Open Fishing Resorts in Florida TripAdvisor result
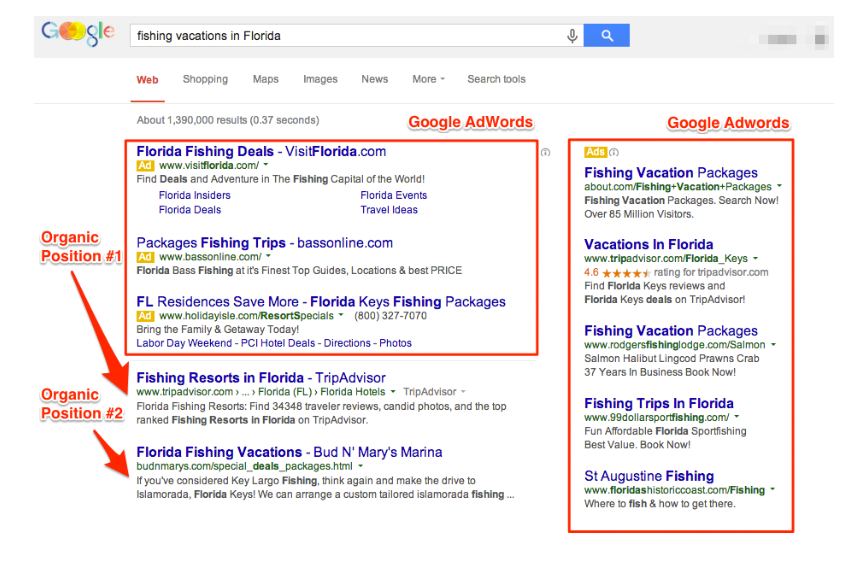The width and height of the screenshot is (868, 567). 261,378
